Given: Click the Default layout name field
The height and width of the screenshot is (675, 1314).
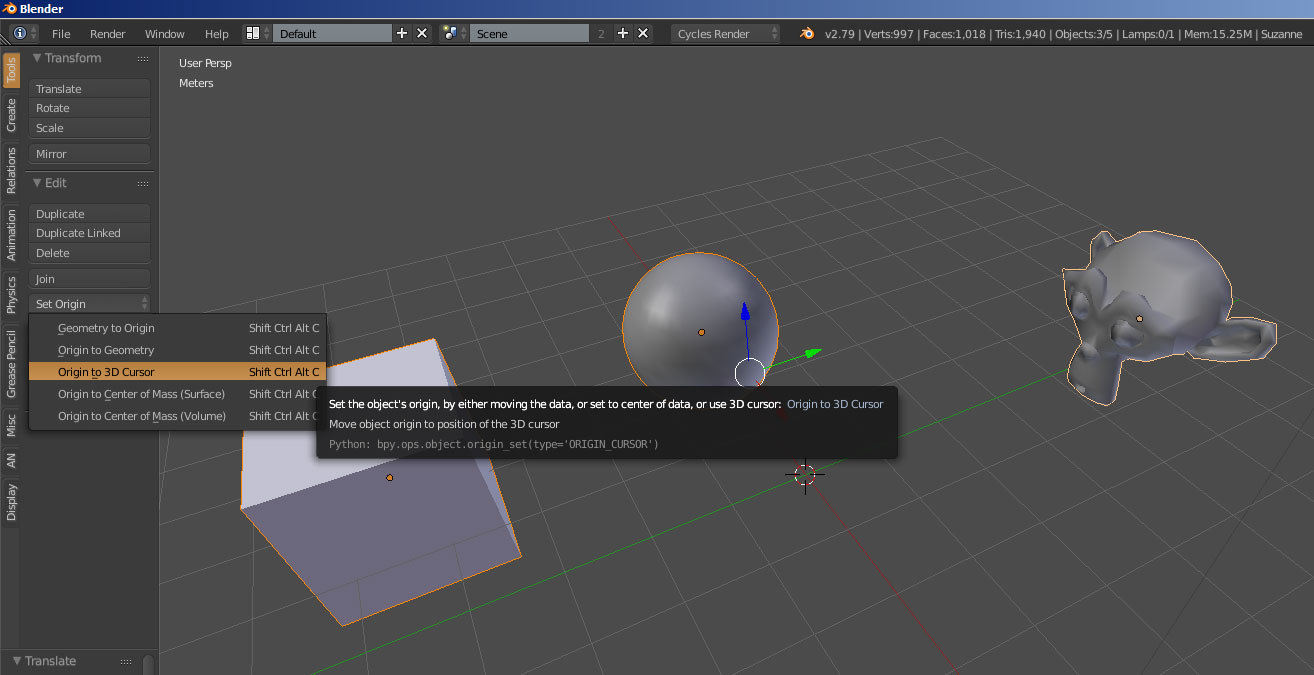Looking at the screenshot, I should (x=332, y=33).
